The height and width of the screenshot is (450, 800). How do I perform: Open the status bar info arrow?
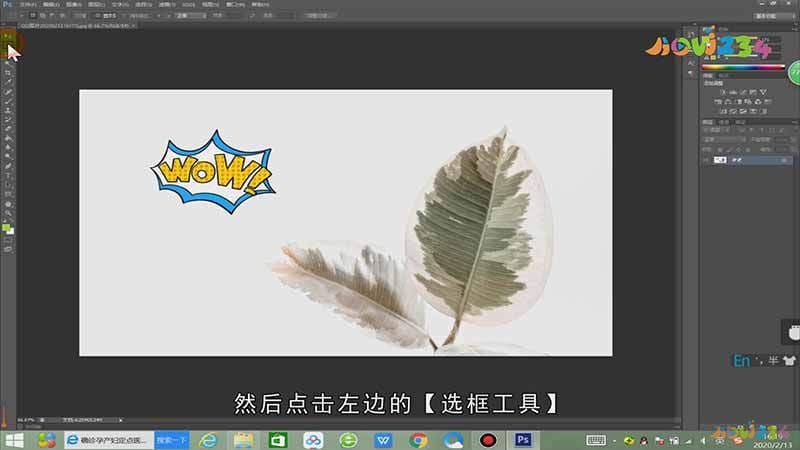(x=121, y=420)
